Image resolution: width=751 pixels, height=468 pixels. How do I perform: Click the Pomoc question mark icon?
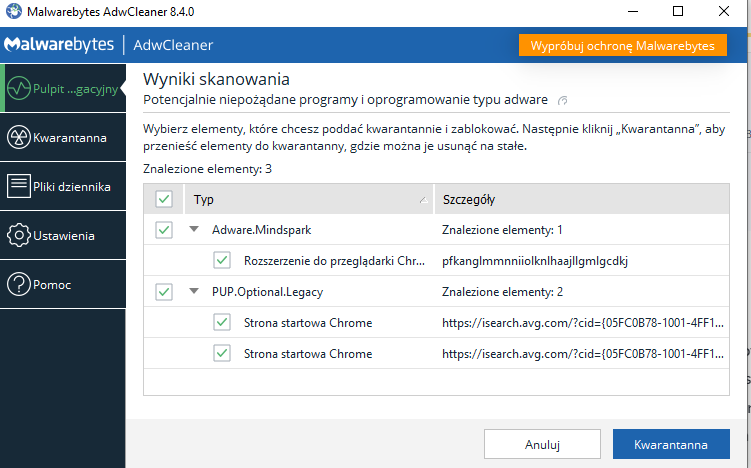19,284
